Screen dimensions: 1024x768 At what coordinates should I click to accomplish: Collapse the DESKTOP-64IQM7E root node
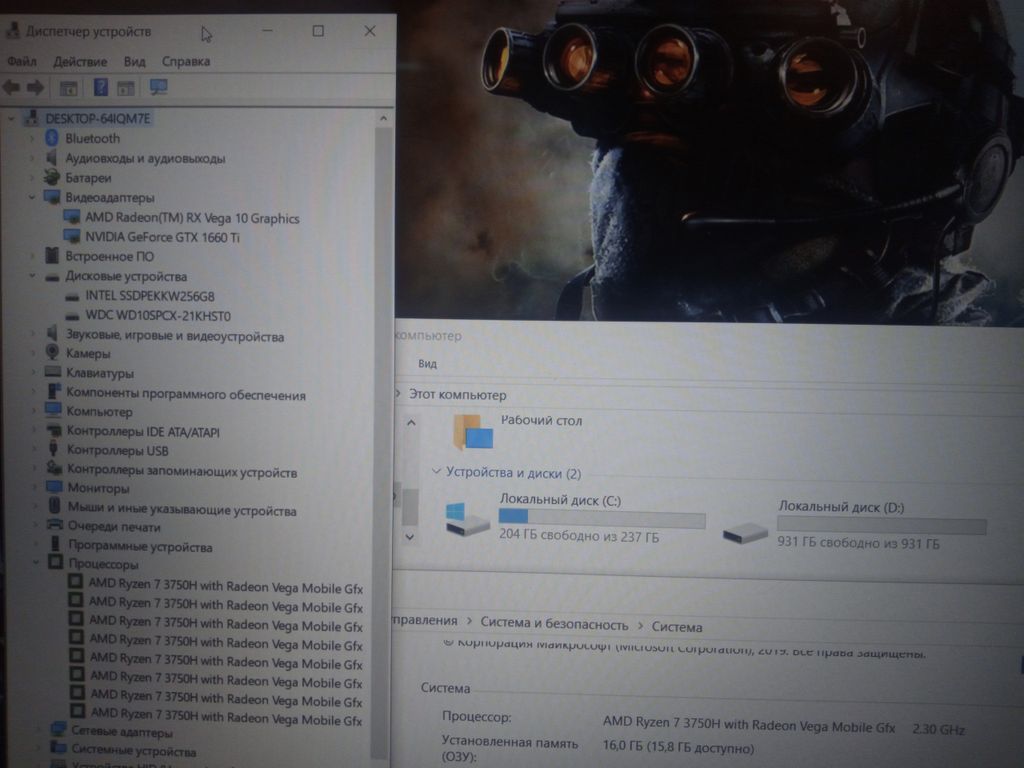click(11, 119)
